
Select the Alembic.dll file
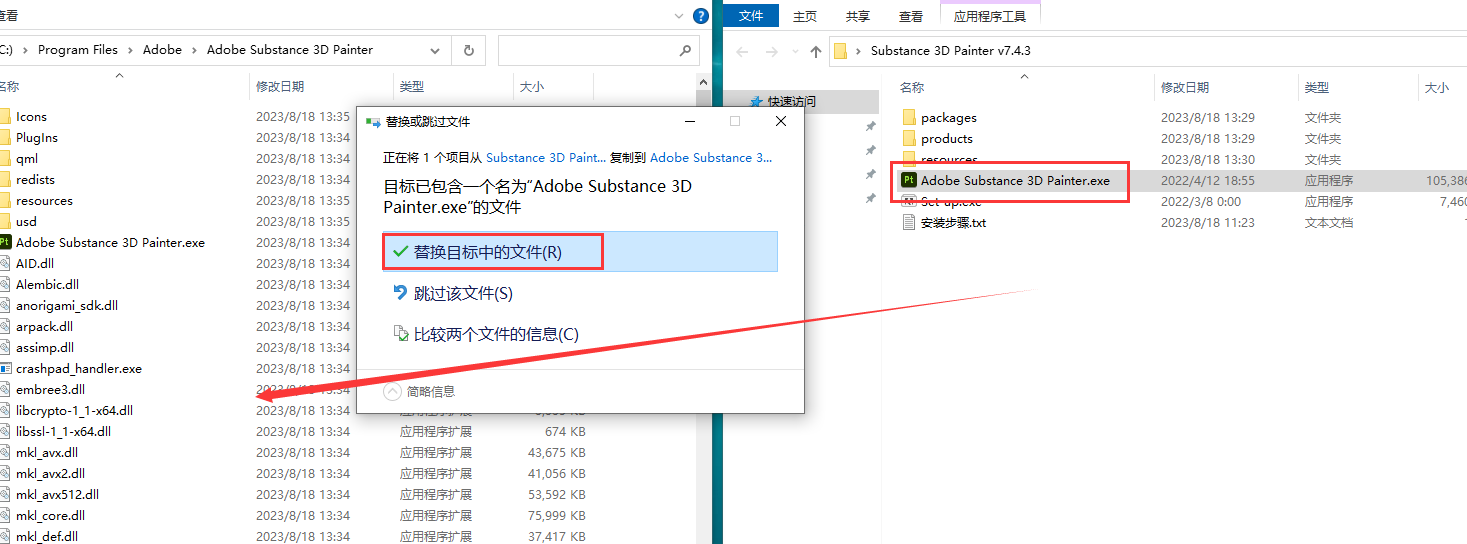47,285
